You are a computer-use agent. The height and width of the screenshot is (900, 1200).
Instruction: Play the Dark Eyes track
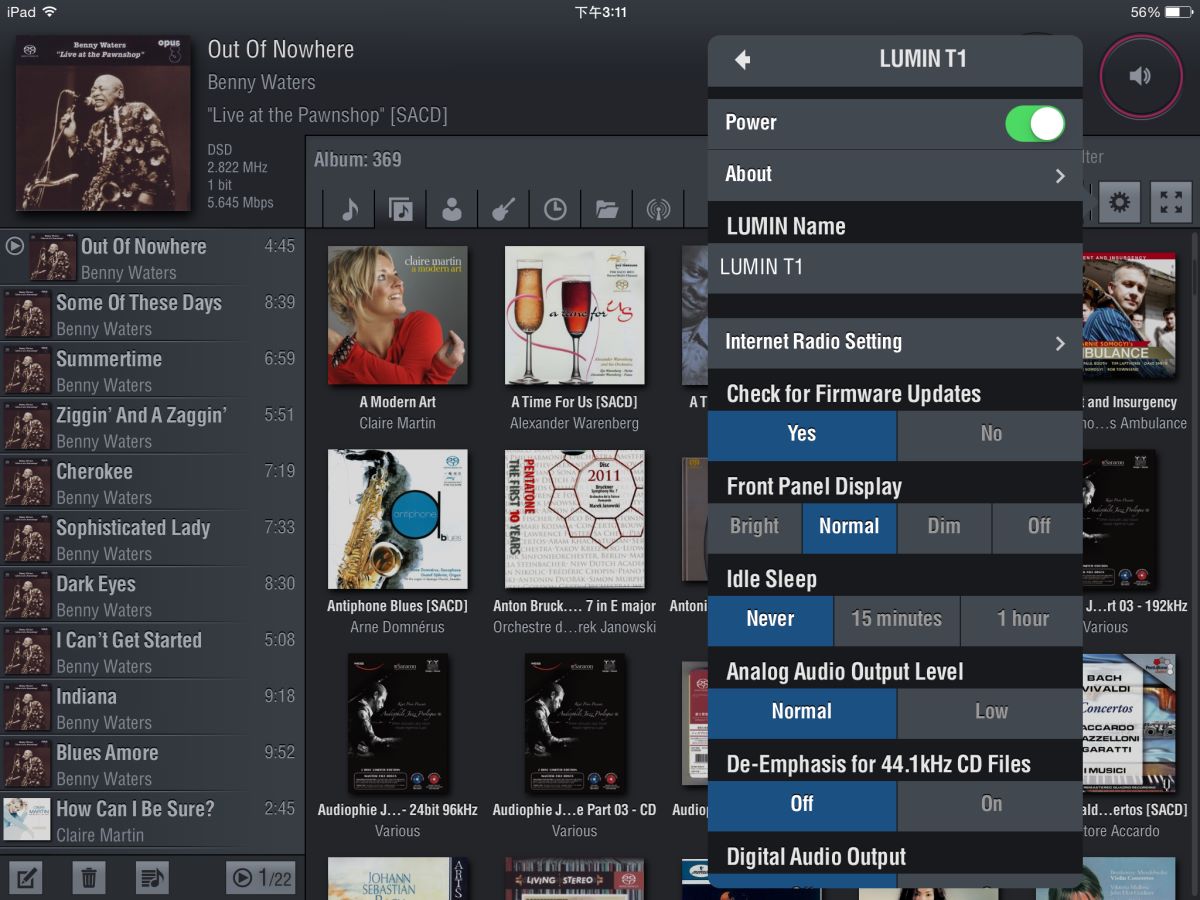coord(152,595)
